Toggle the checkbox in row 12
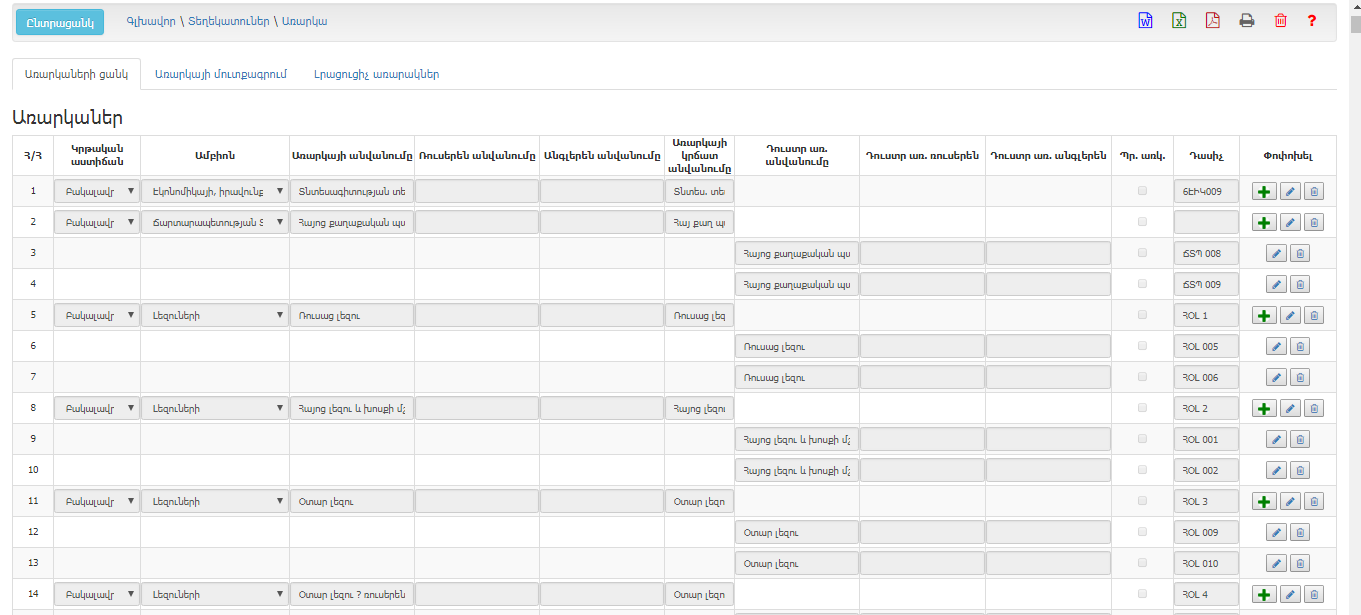Screen dimensions: 1361x615 tap(1142, 532)
